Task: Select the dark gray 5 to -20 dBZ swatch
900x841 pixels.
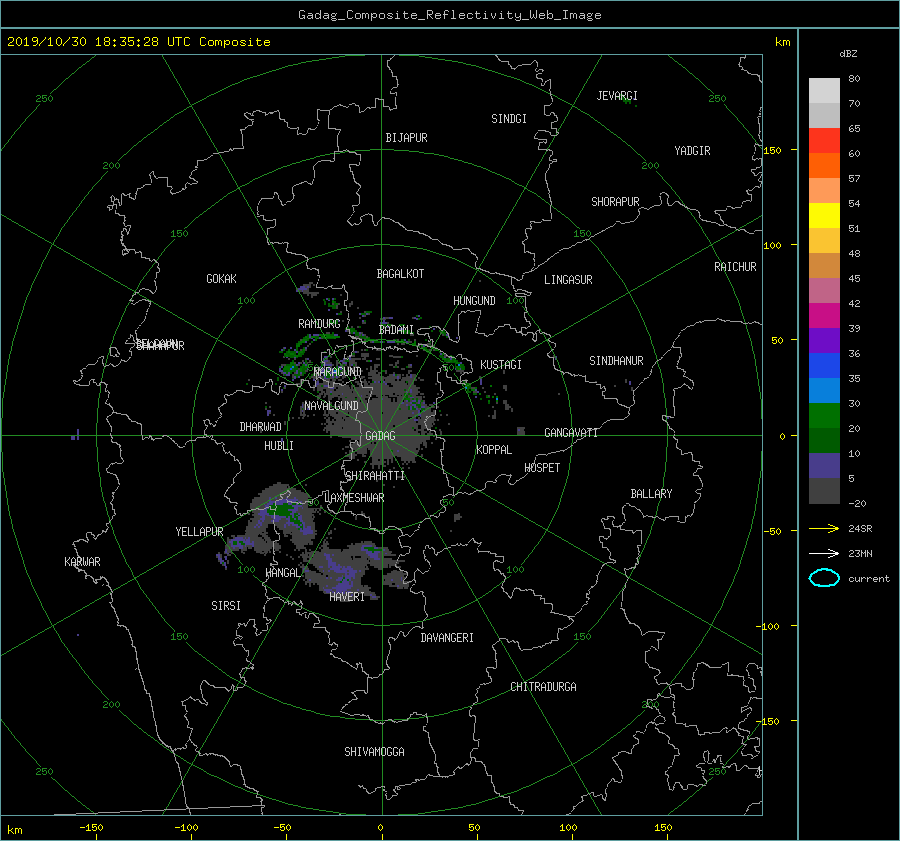Action: tap(824, 490)
